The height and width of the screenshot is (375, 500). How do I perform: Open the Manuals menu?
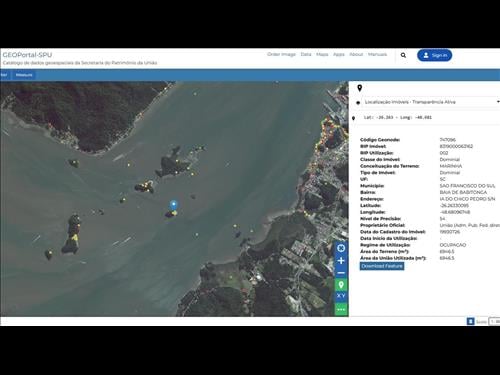pyautogui.click(x=377, y=54)
